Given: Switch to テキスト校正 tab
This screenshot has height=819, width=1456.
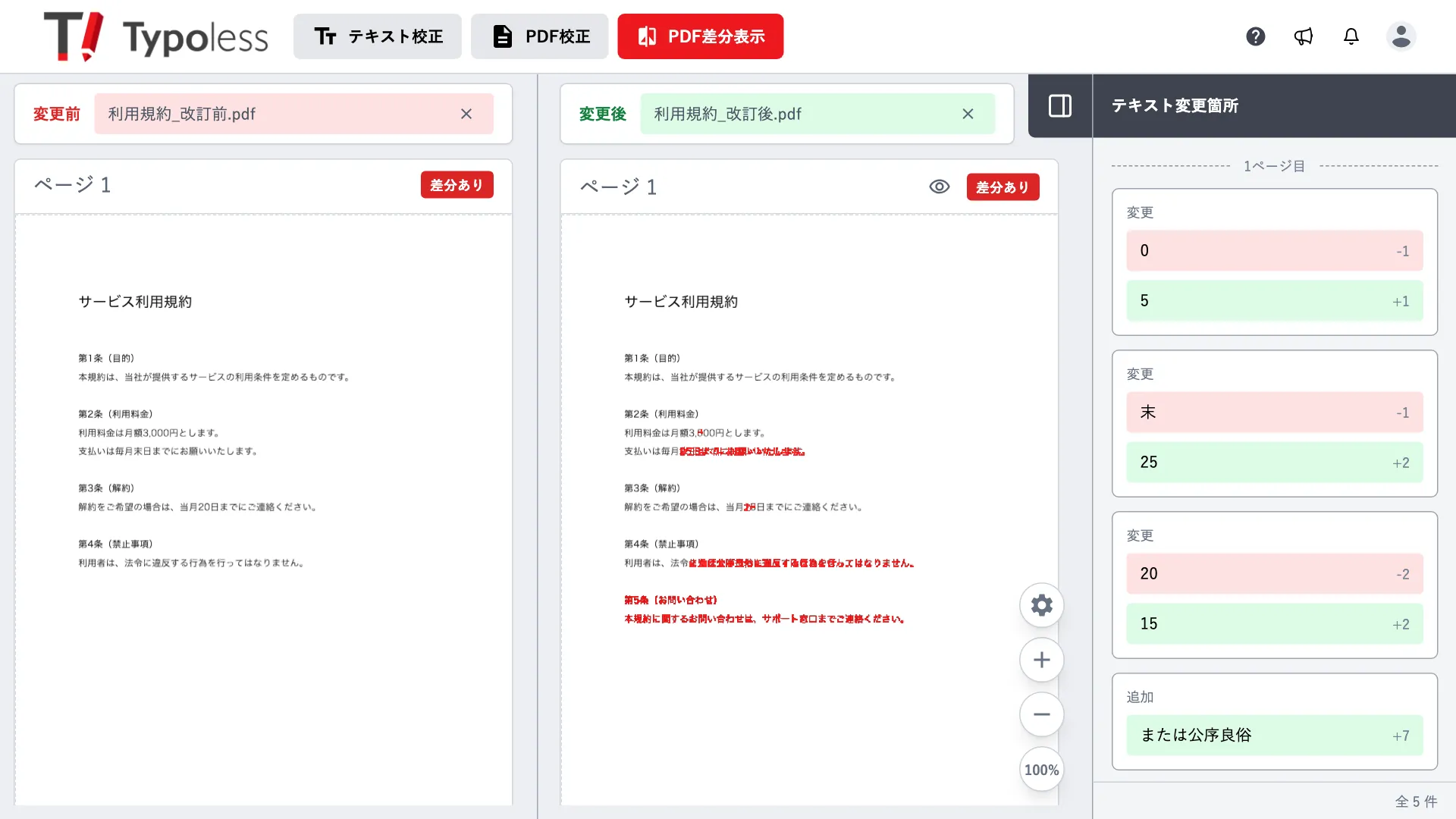Looking at the screenshot, I should [378, 36].
